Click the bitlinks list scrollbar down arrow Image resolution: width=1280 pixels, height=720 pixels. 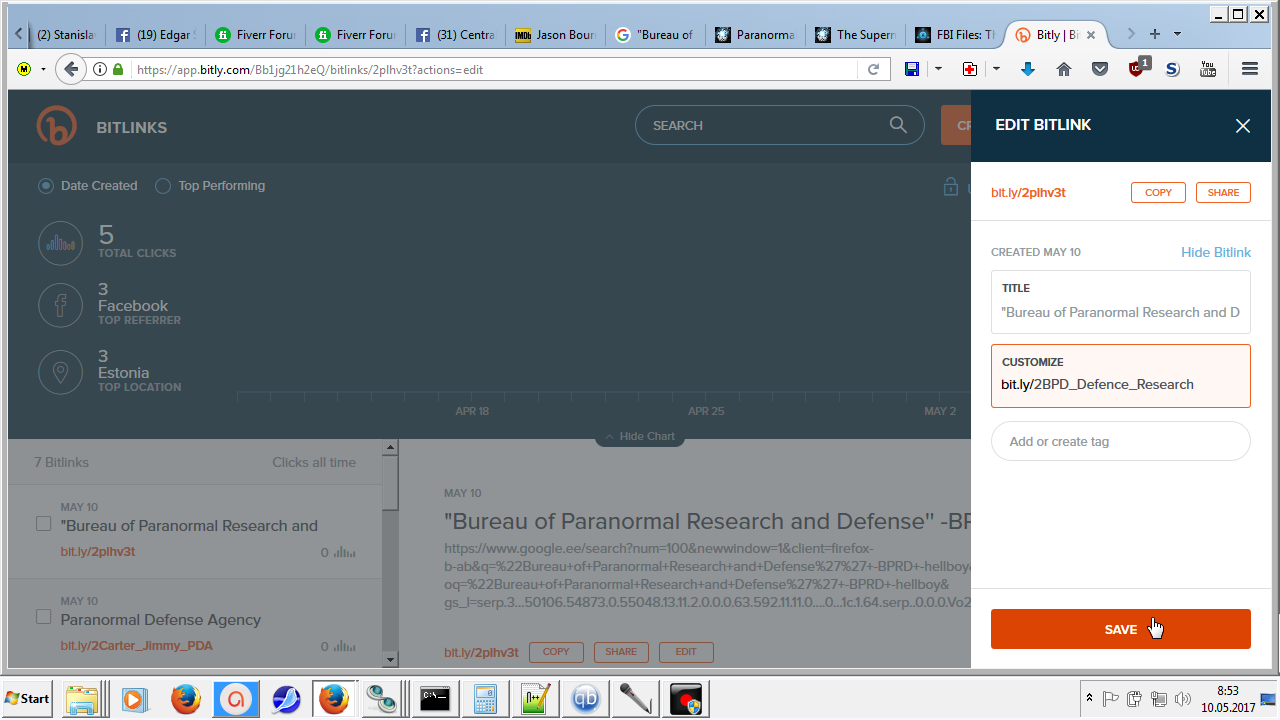click(390, 659)
